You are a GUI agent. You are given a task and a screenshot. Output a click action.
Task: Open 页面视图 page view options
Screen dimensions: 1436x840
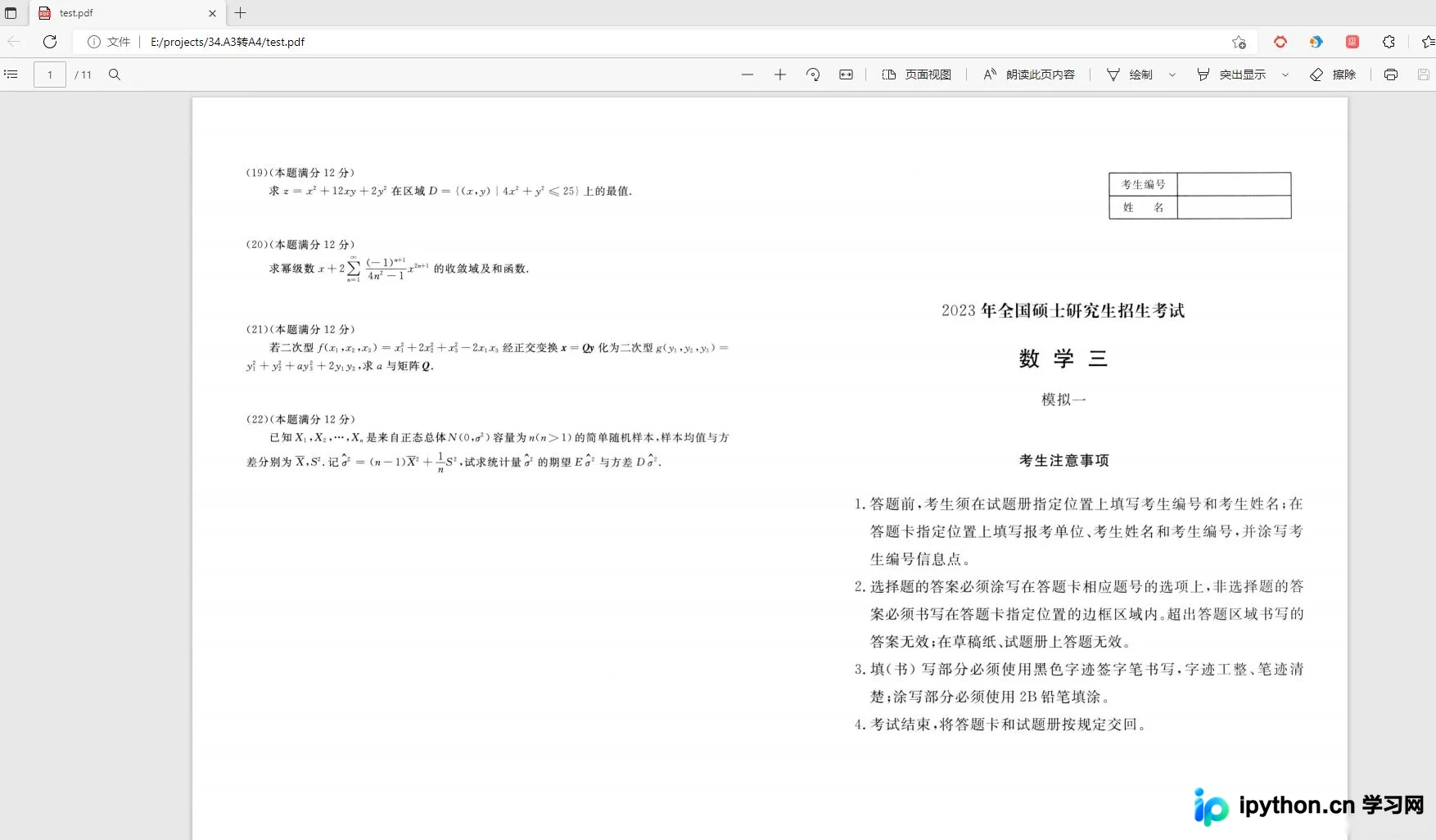[916, 75]
